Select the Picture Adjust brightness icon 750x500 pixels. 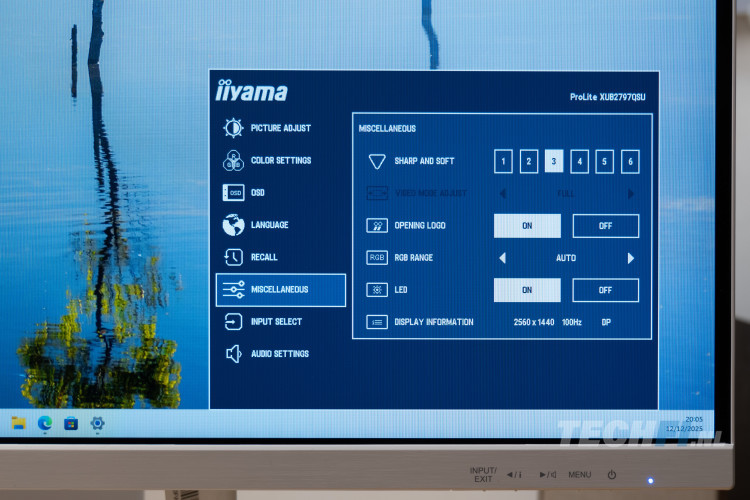(x=233, y=128)
